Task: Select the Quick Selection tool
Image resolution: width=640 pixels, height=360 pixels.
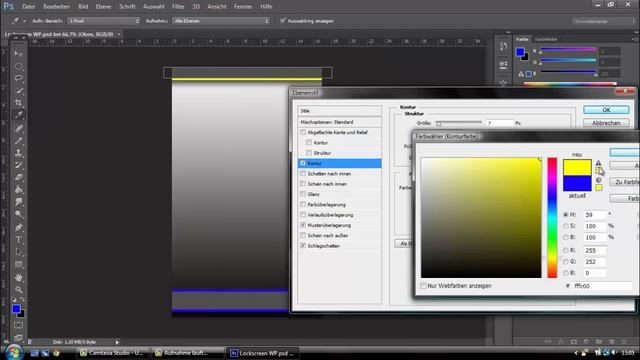Action: pyautogui.click(x=19, y=91)
